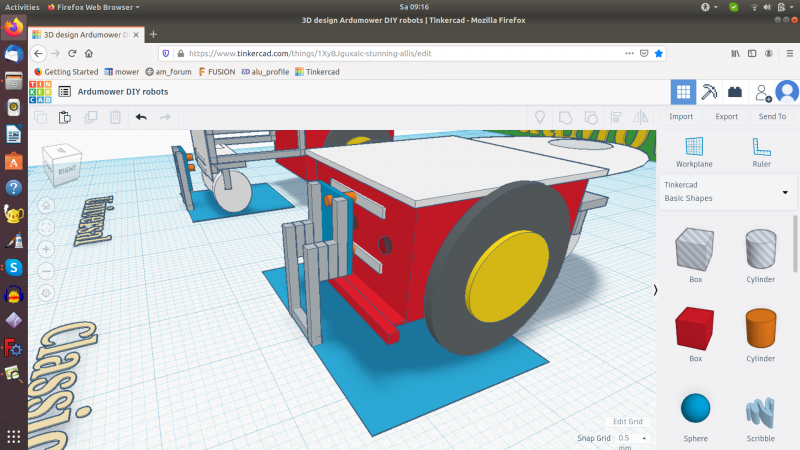Open a new browser tab
The width and height of the screenshot is (800, 450).
[x=153, y=35]
